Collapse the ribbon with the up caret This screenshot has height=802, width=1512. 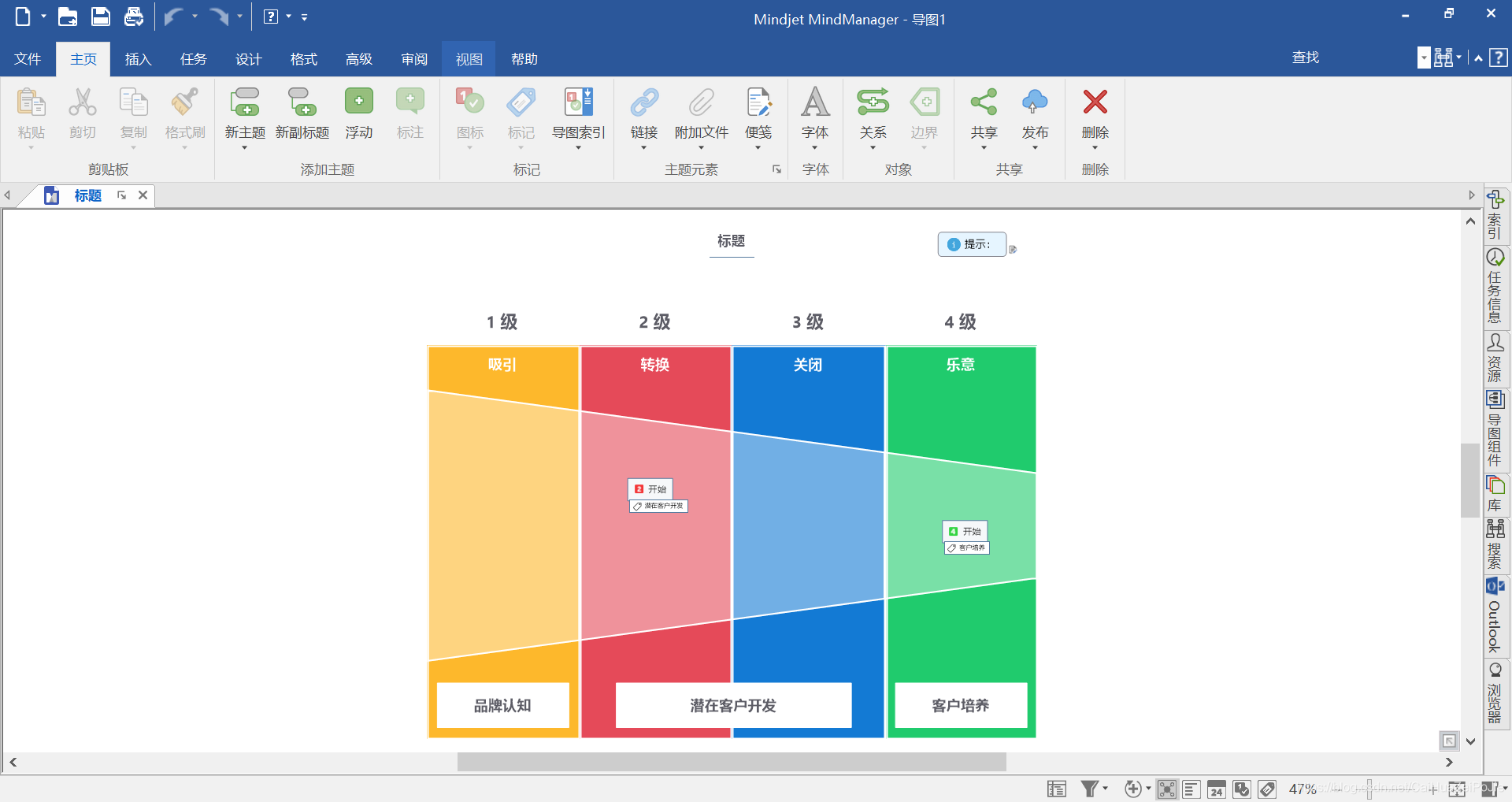click(x=1478, y=58)
